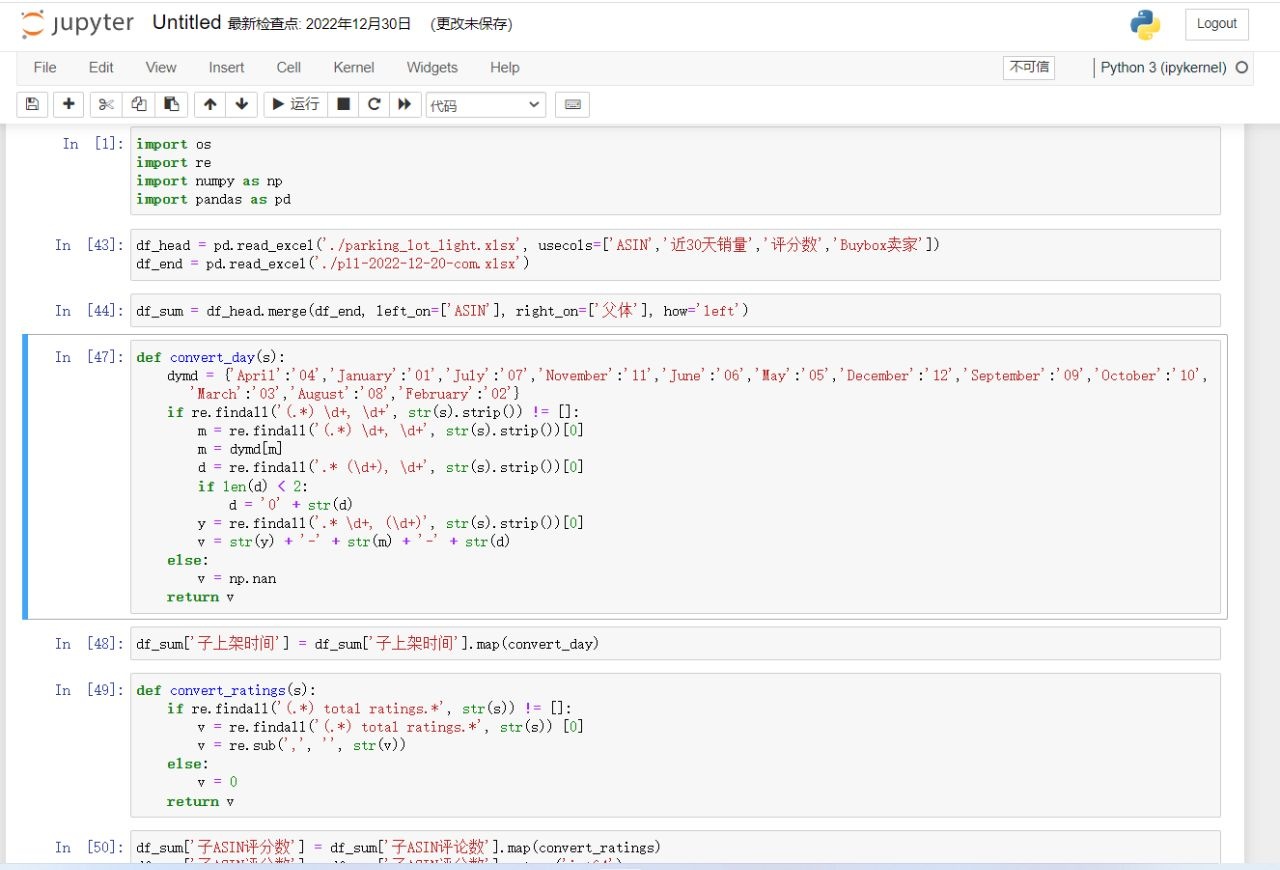Interrupt the kernel with stop icon
The height and width of the screenshot is (870, 1280).
point(344,104)
